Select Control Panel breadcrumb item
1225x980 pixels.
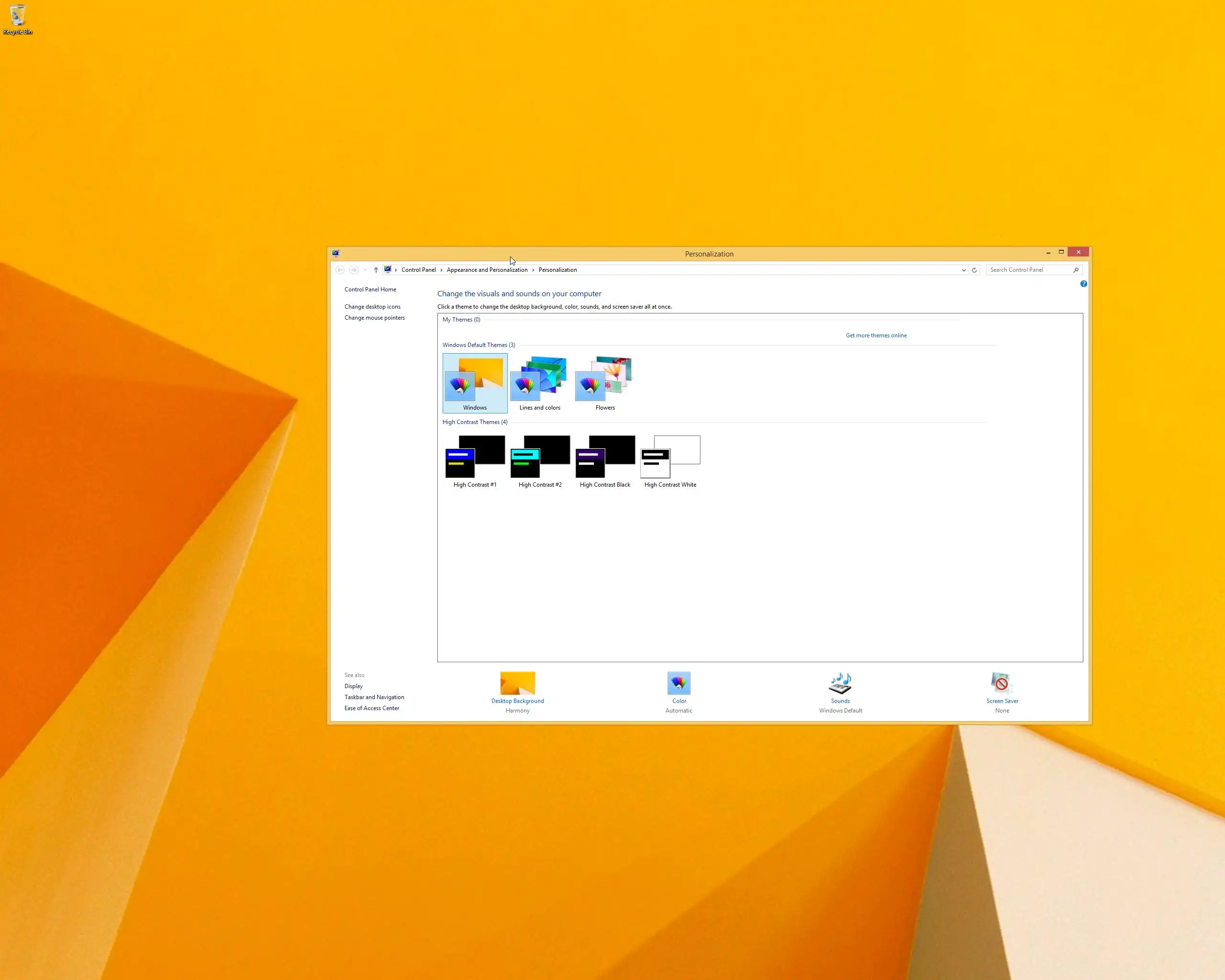click(x=418, y=270)
